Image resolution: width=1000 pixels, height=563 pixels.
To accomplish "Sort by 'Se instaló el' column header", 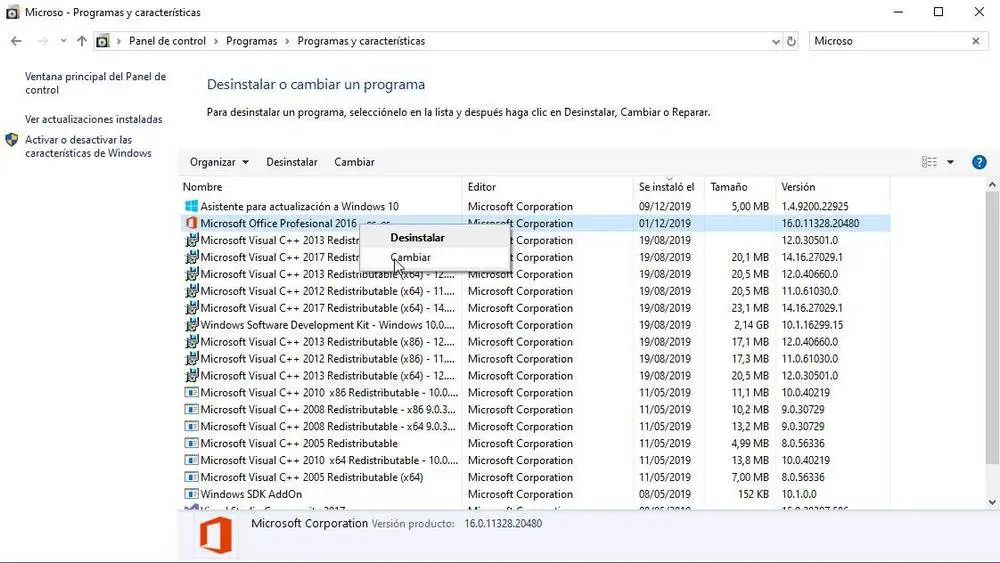I will pos(668,187).
